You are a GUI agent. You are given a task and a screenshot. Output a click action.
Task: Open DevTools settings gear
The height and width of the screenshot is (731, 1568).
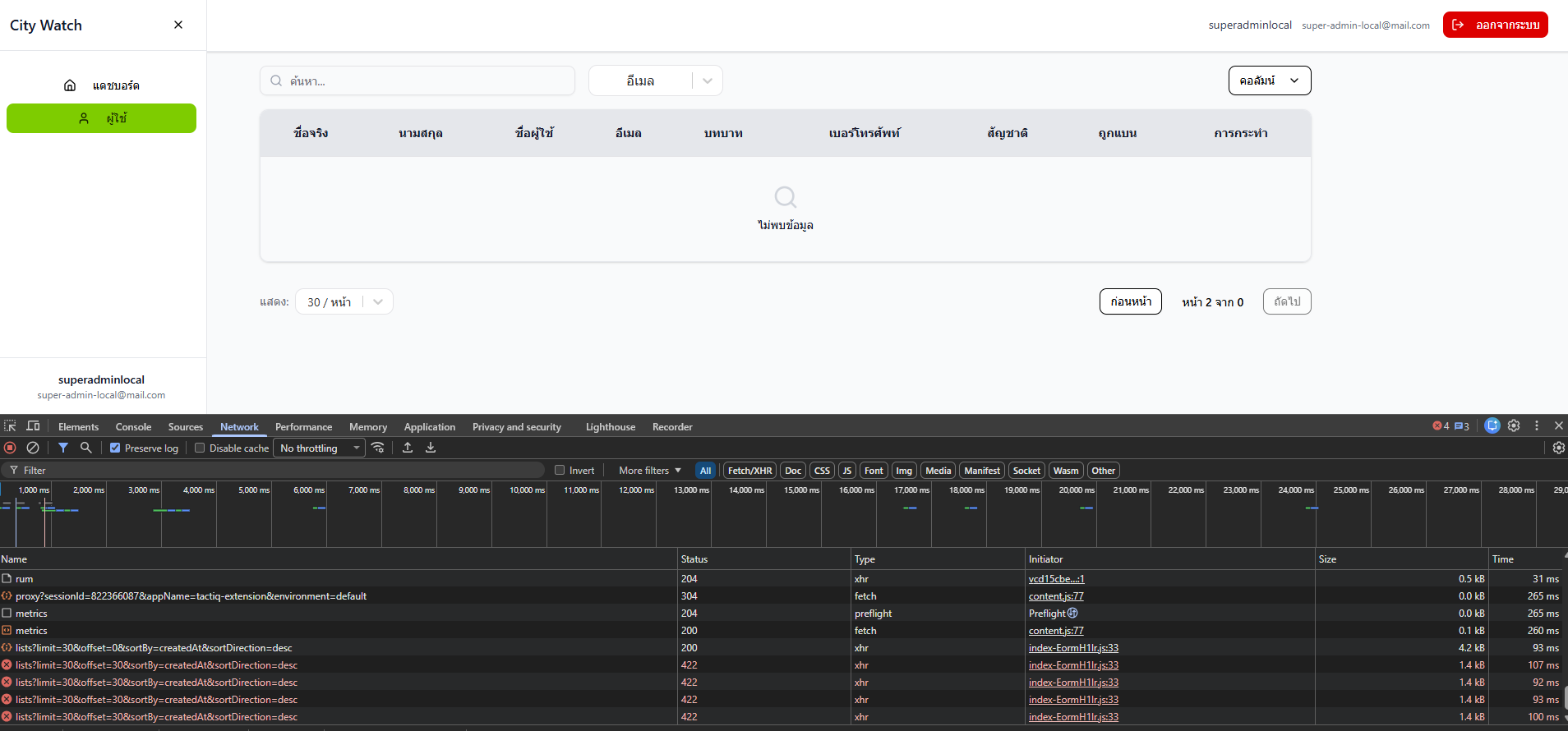[x=1514, y=425]
